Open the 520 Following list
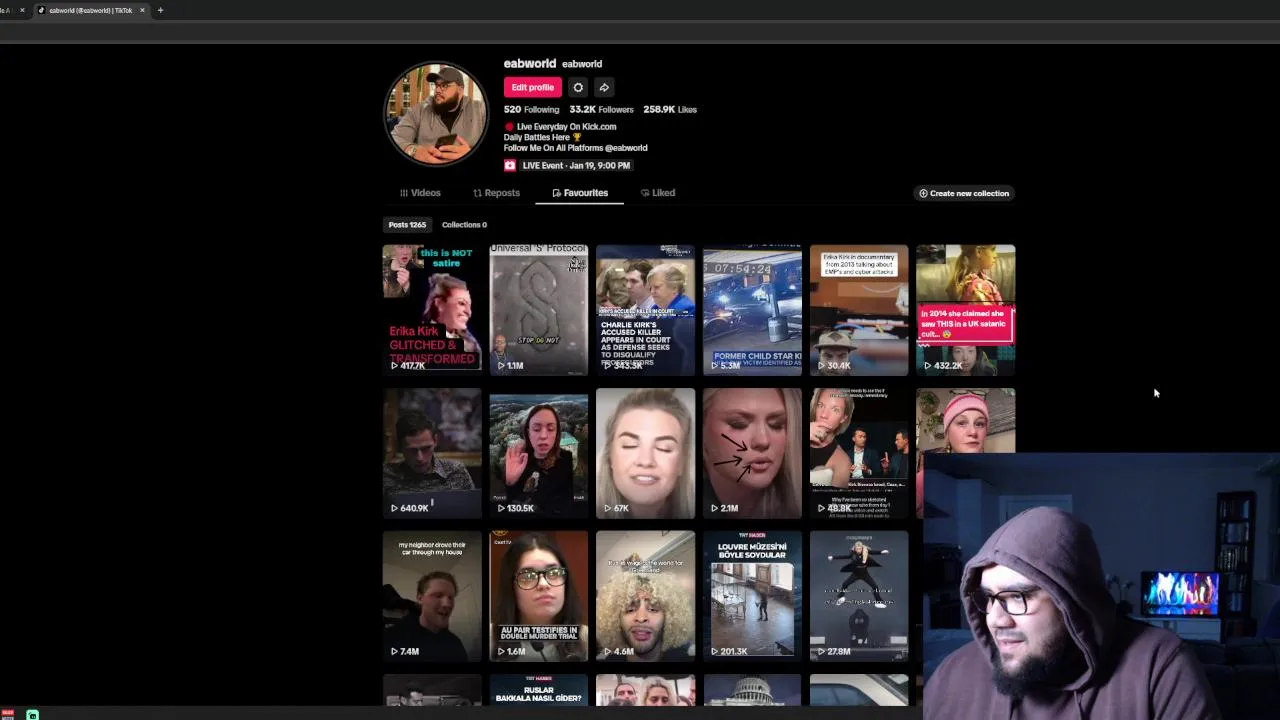This screenshot has height=720, width=1280. point(531,109)
